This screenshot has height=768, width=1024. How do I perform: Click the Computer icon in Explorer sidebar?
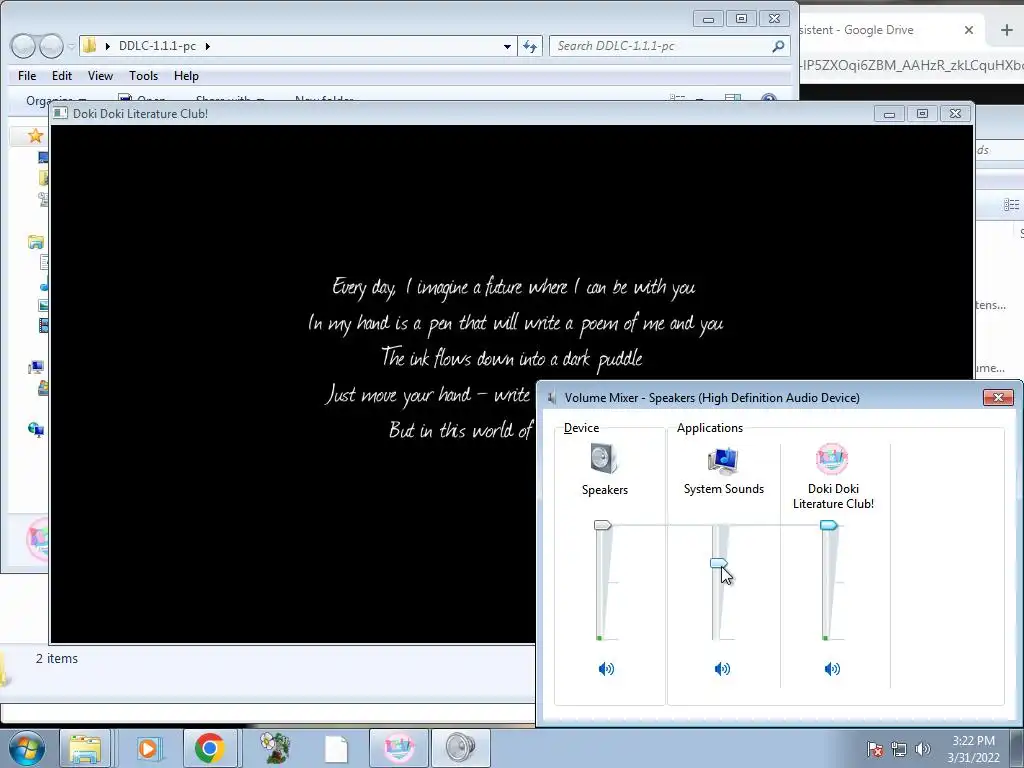click(x=36, y=367)
